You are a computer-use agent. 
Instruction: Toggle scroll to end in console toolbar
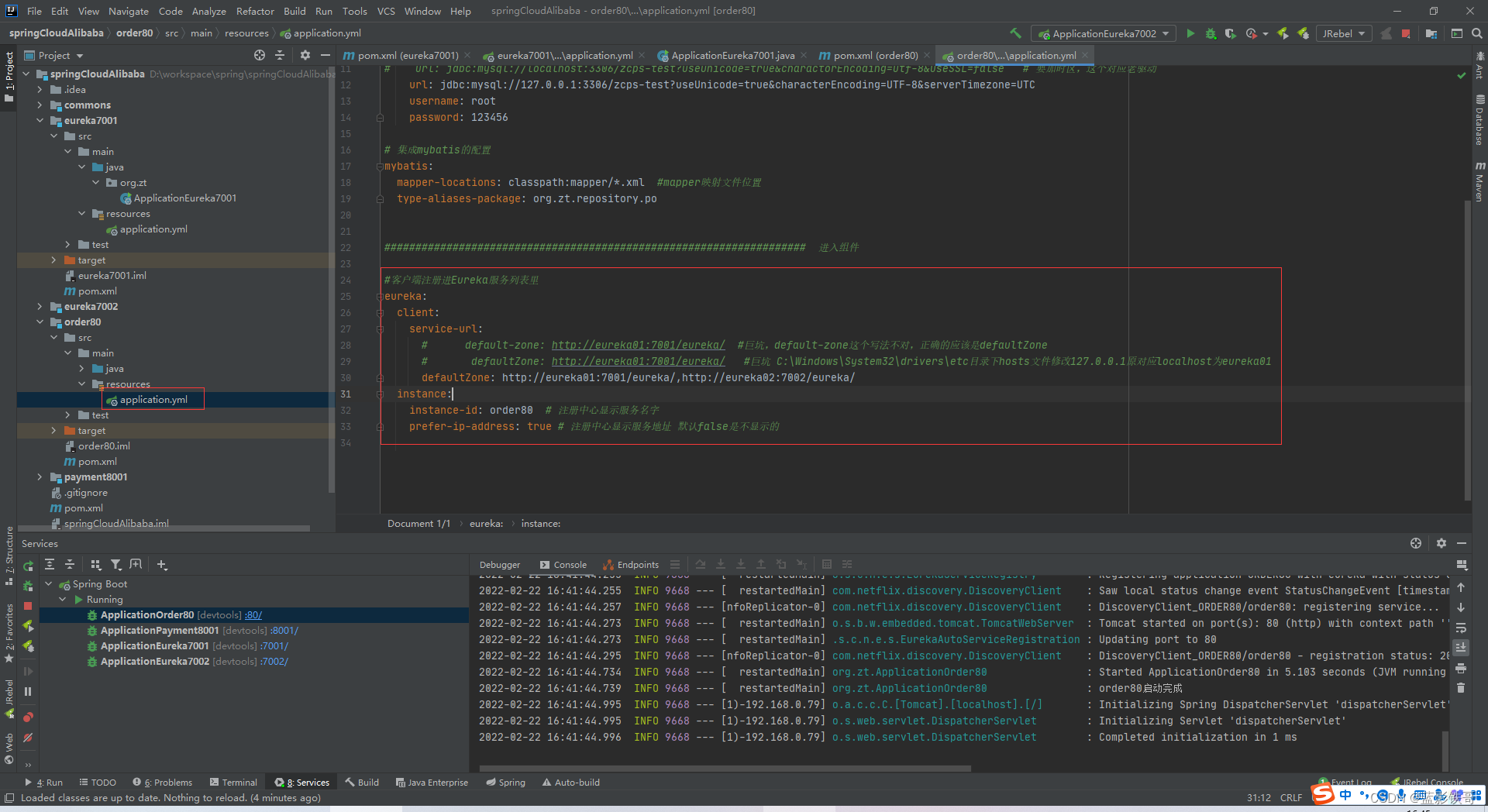pyautogui.click(x=1461, y=648)
